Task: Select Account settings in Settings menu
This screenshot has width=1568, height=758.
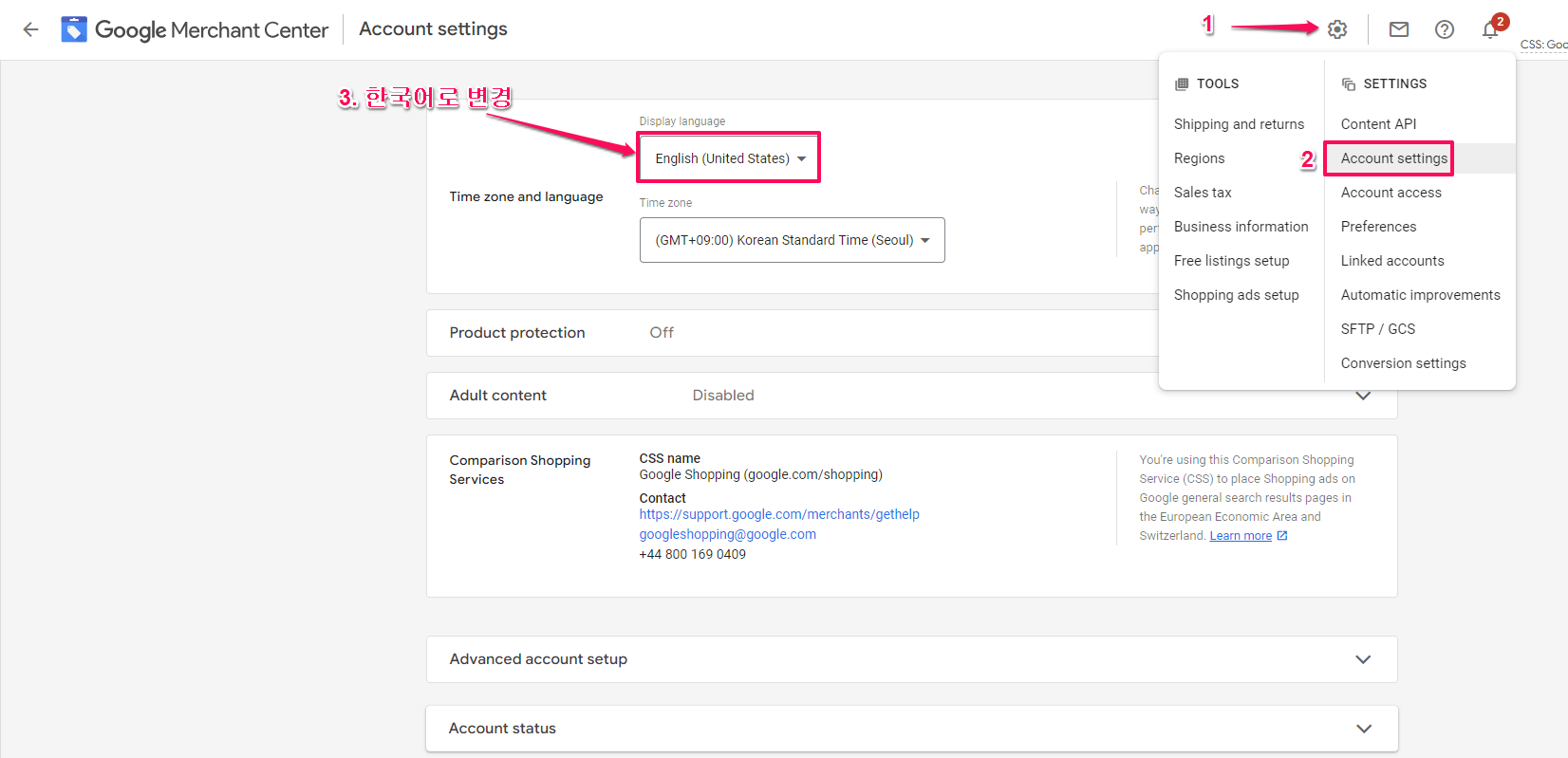Action: (1393, 158)
